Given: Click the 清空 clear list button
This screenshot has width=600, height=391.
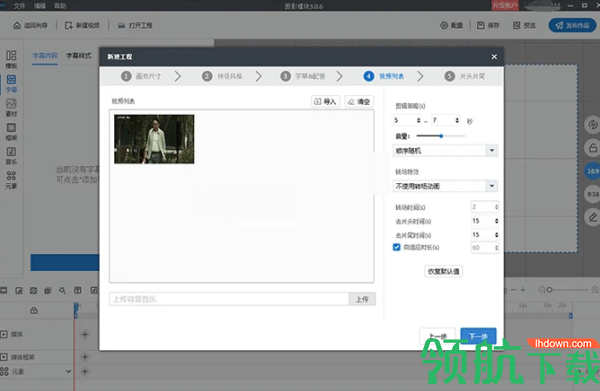Looking at the screenshot, I should pyautogui.click(x=359, y=101).
